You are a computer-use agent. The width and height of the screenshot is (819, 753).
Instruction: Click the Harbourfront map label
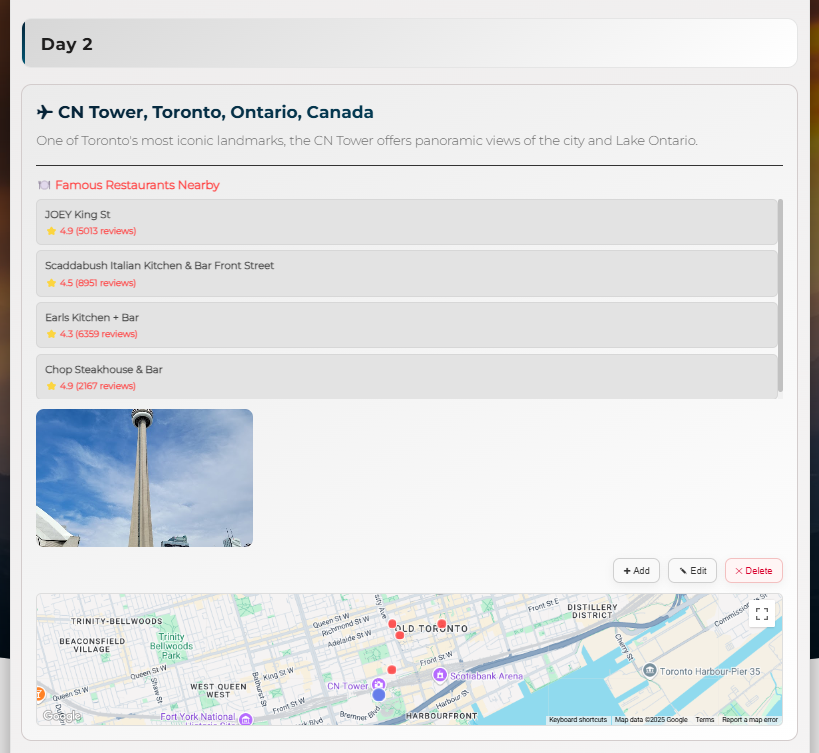click(441, 716)
